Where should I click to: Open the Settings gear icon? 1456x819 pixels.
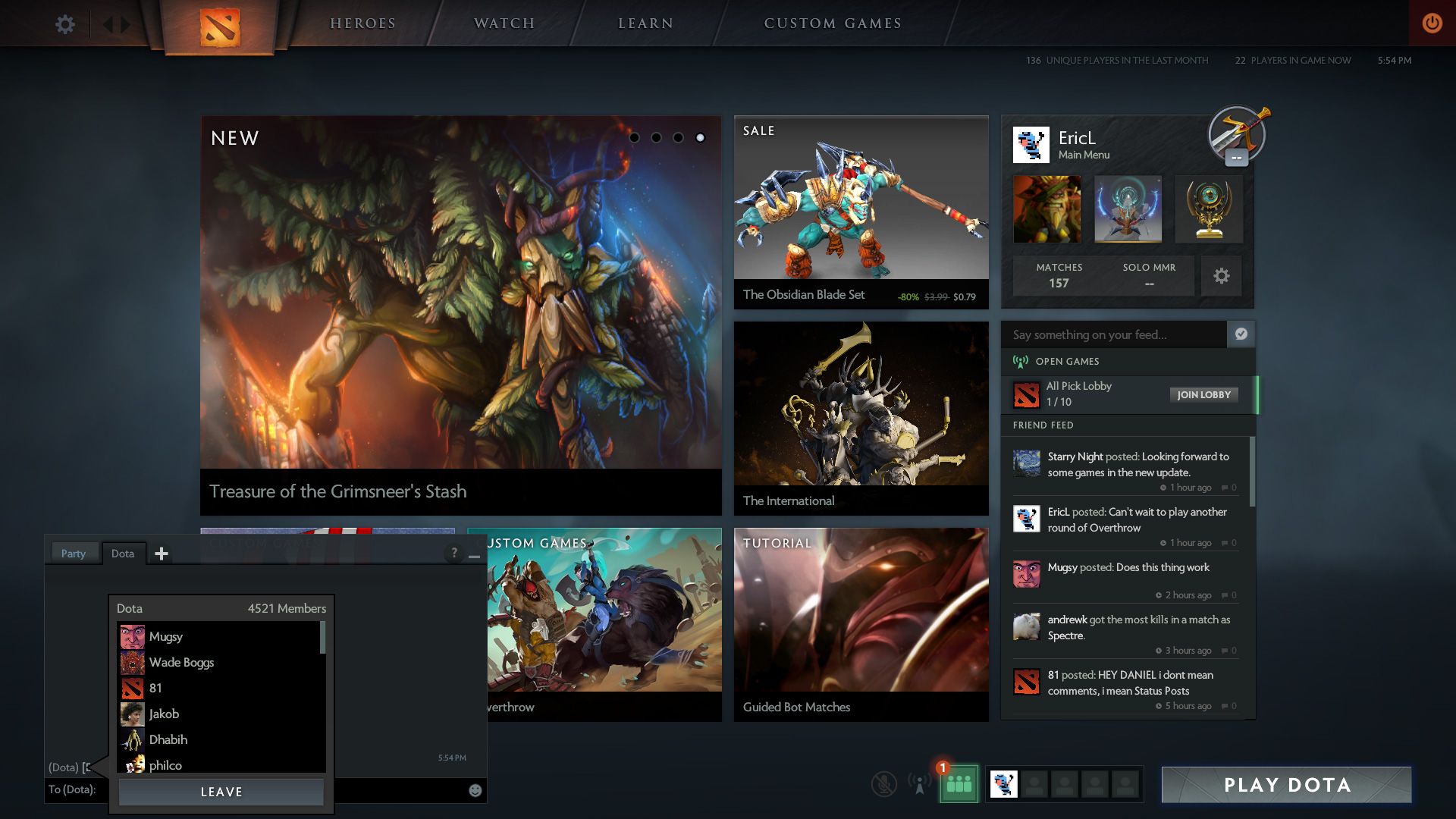point(65,23)
